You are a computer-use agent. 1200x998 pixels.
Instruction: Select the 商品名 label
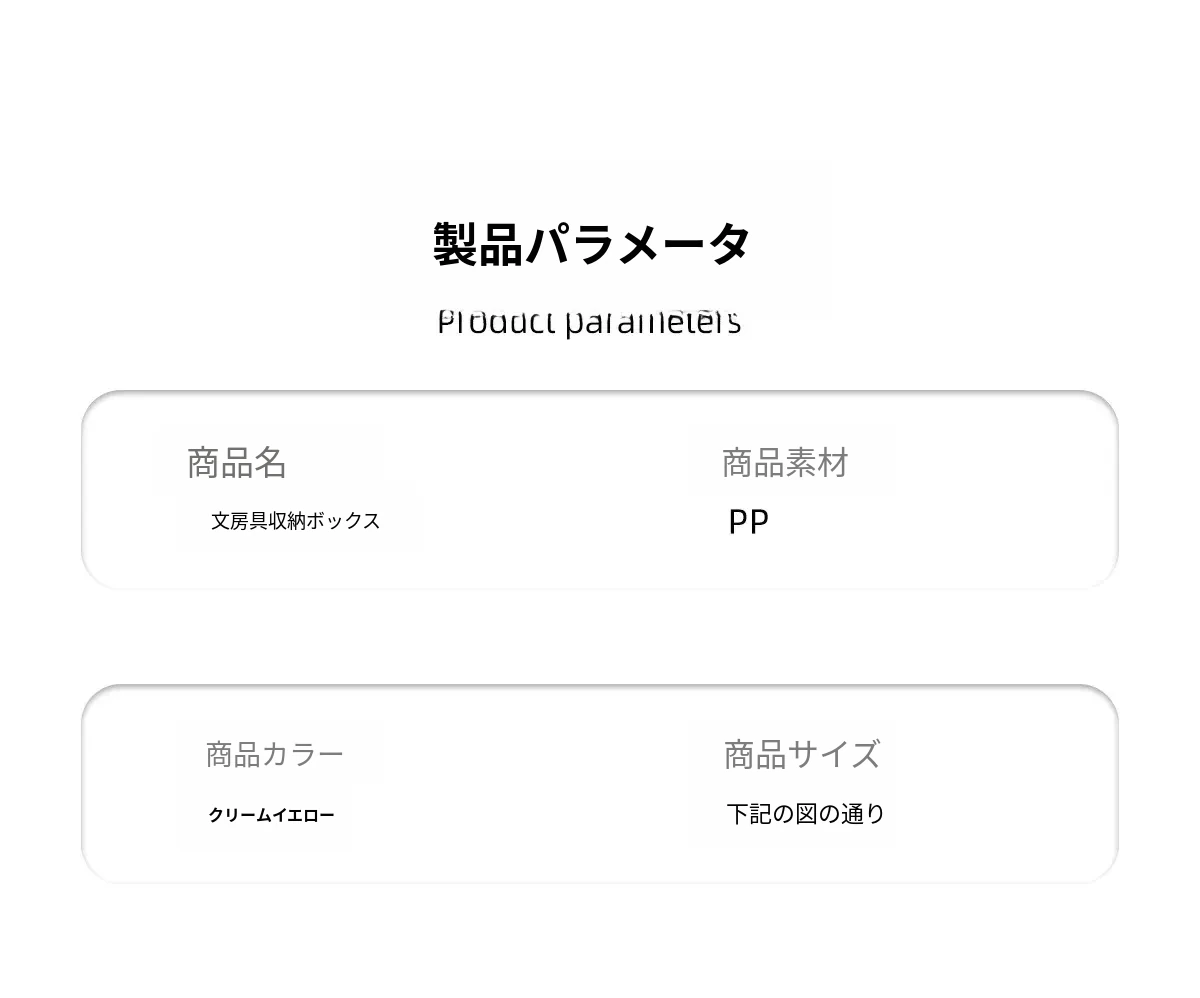point(237,463)
